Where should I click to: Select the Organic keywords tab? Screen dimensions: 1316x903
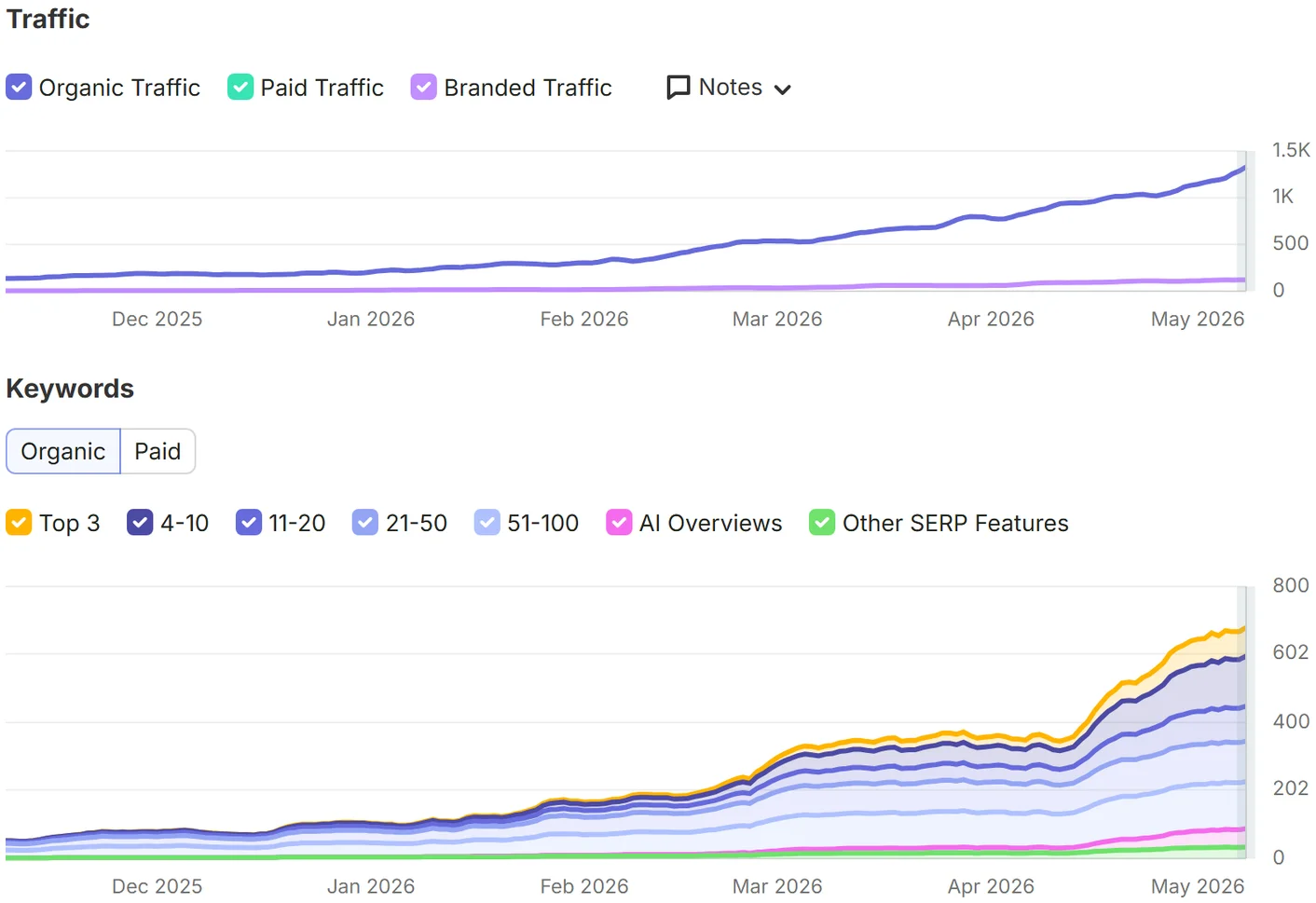coord(63,452)
